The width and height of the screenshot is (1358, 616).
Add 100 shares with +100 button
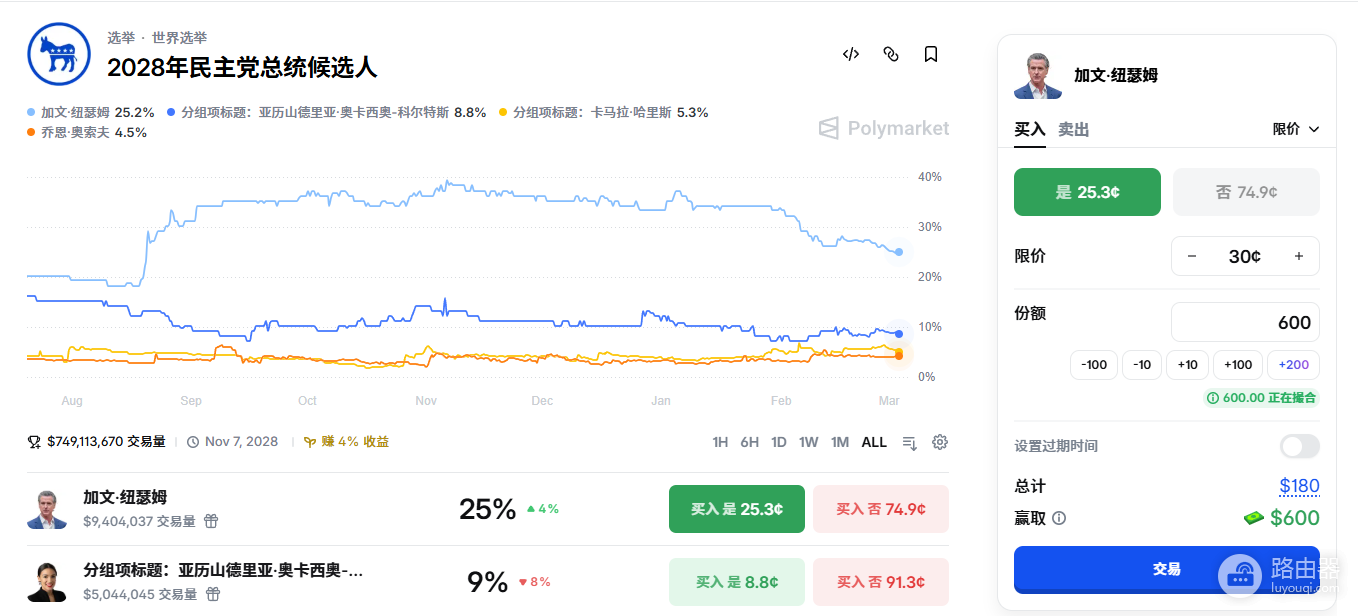click(x=1238, y=365)
